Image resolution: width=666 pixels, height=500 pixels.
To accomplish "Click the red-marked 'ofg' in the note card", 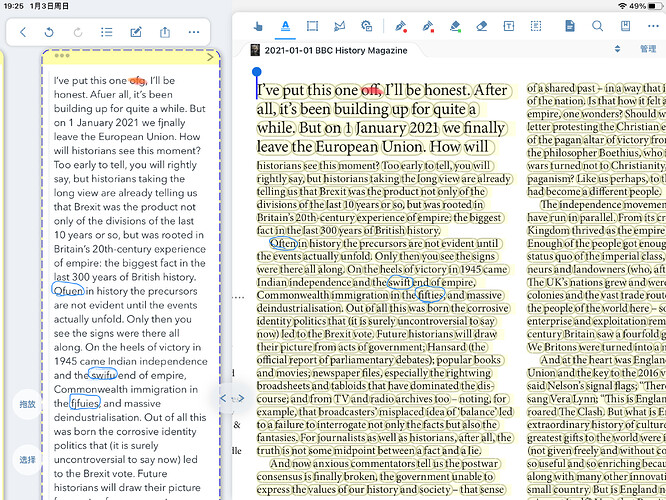I will tap(137, 80).
